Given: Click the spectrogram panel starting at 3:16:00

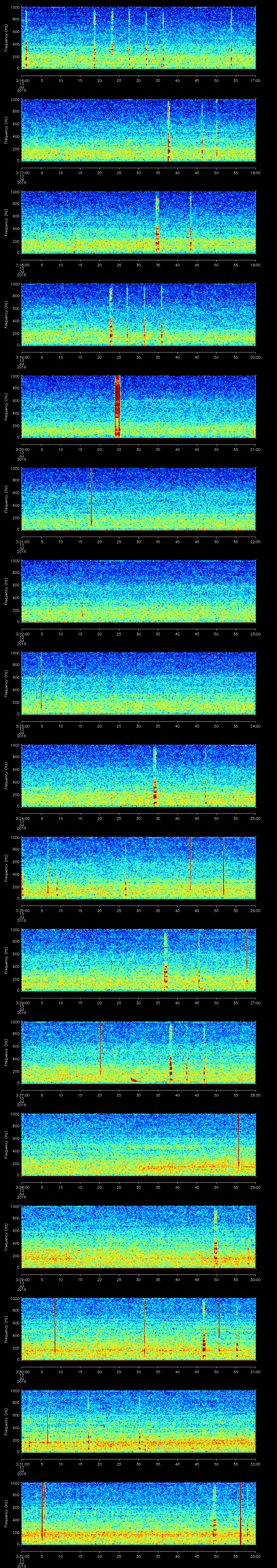Looking at the screenshot, I should tap(139, 38).
